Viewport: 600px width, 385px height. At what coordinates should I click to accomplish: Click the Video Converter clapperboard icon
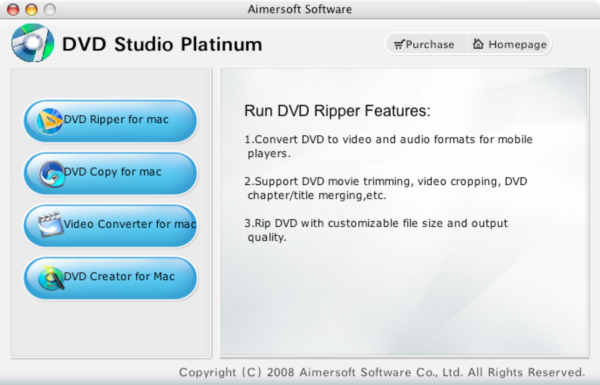(50, 224)
